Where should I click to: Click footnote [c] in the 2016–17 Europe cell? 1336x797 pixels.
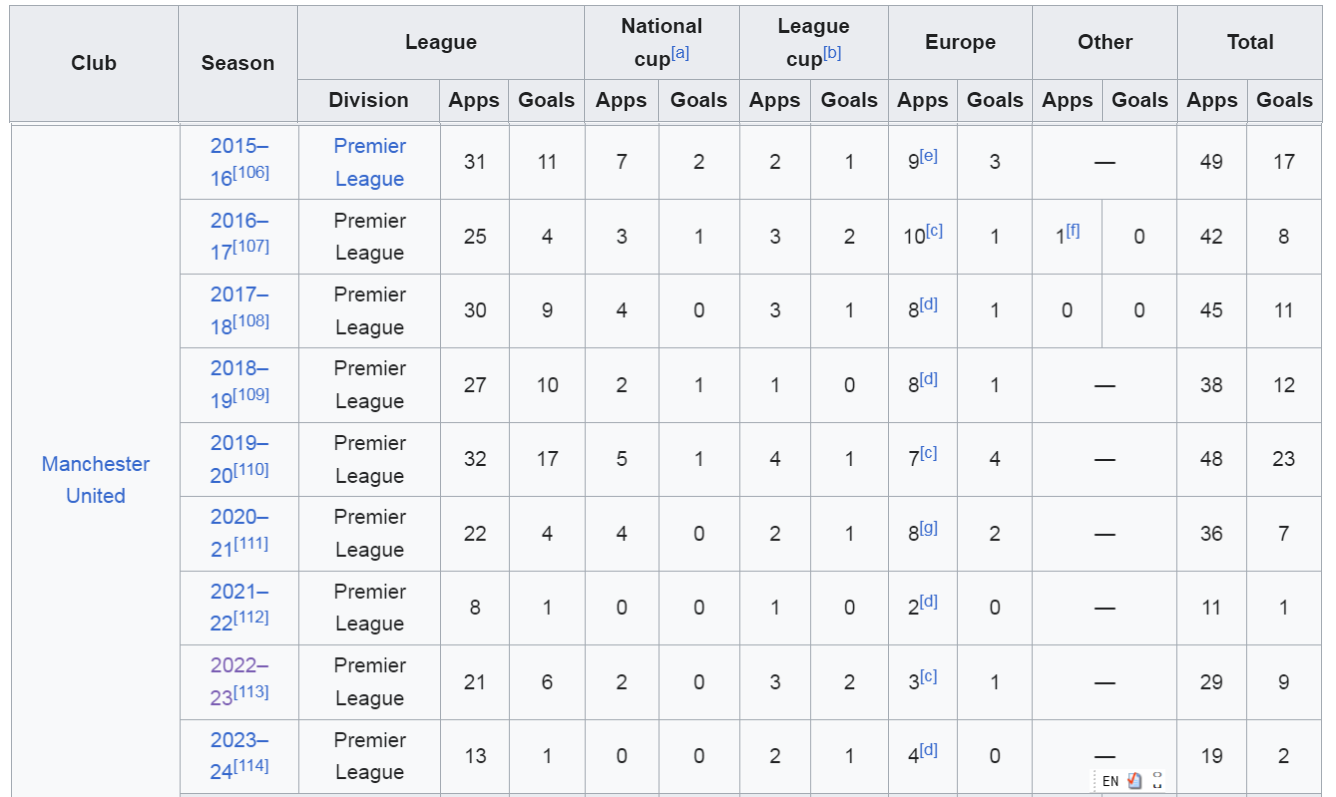[934, 230]
